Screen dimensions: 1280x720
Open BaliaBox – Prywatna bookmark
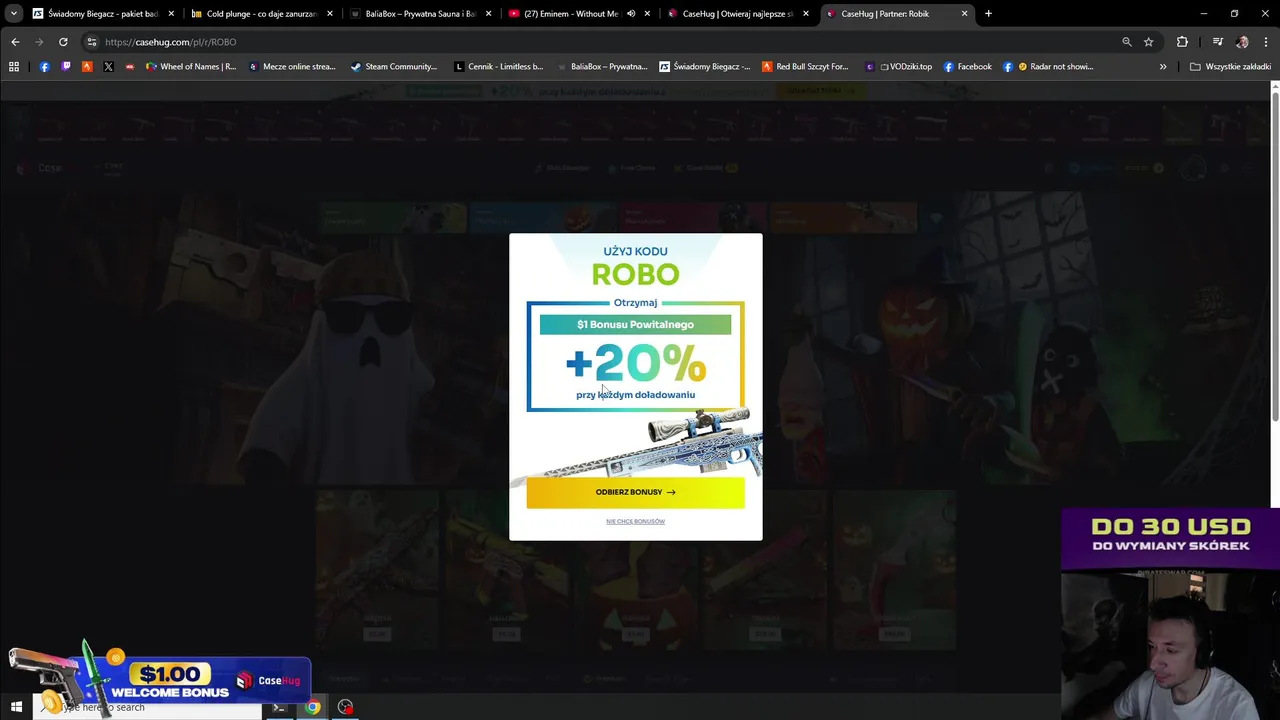tap(600, 67)
